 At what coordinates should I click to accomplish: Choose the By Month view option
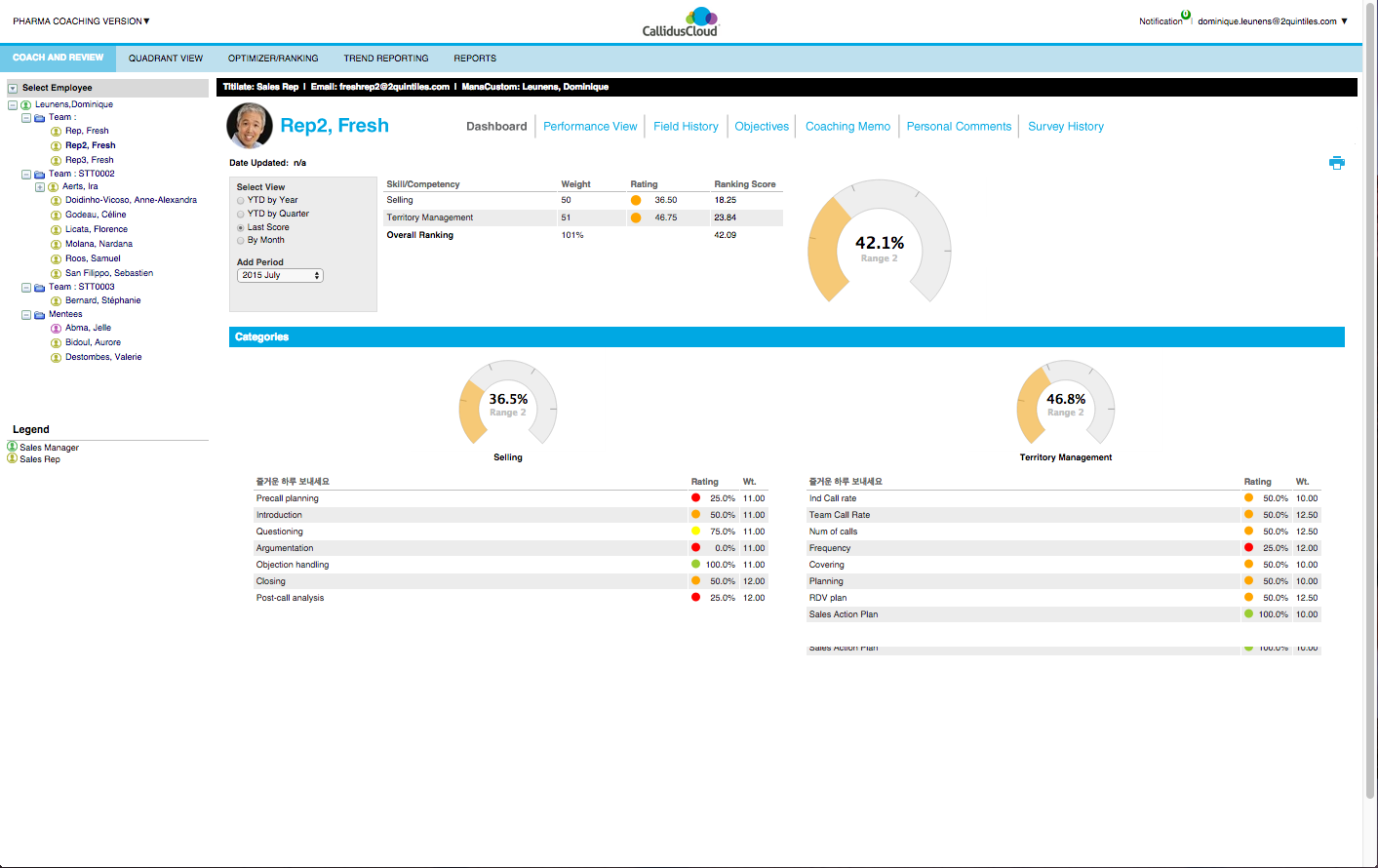pos(242,239)
